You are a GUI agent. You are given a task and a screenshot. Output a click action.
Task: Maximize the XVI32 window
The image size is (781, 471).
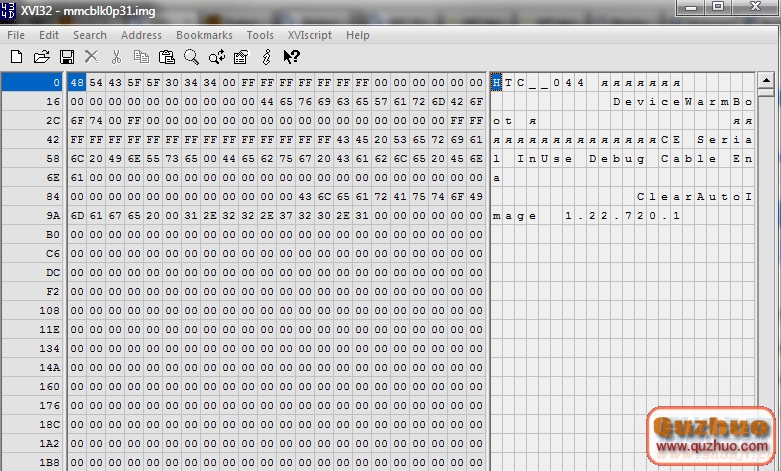pyautogui.click(x=718, y=7)
